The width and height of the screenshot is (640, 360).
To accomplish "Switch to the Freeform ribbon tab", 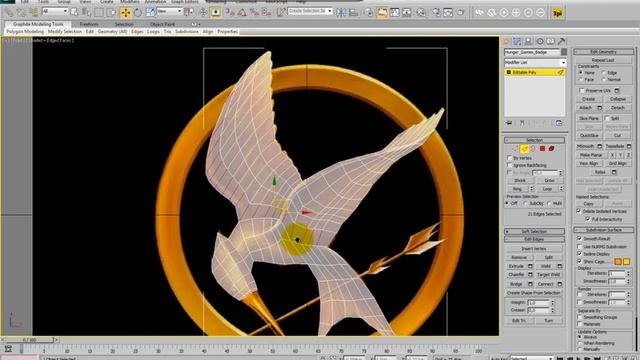I will click(x=89, y=24).
